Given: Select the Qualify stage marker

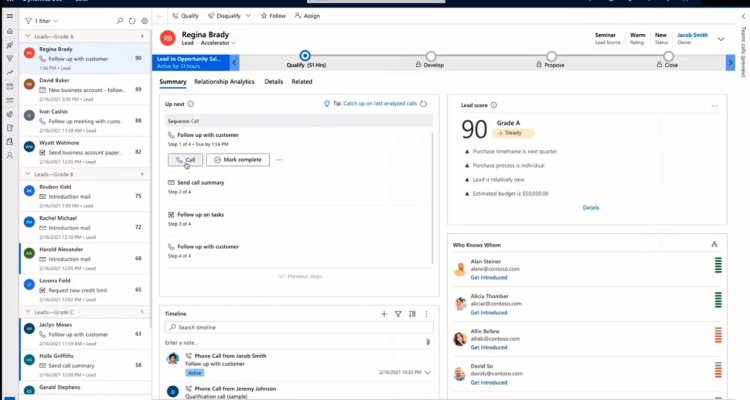Looking at the screenshot, I should (305, 56).
